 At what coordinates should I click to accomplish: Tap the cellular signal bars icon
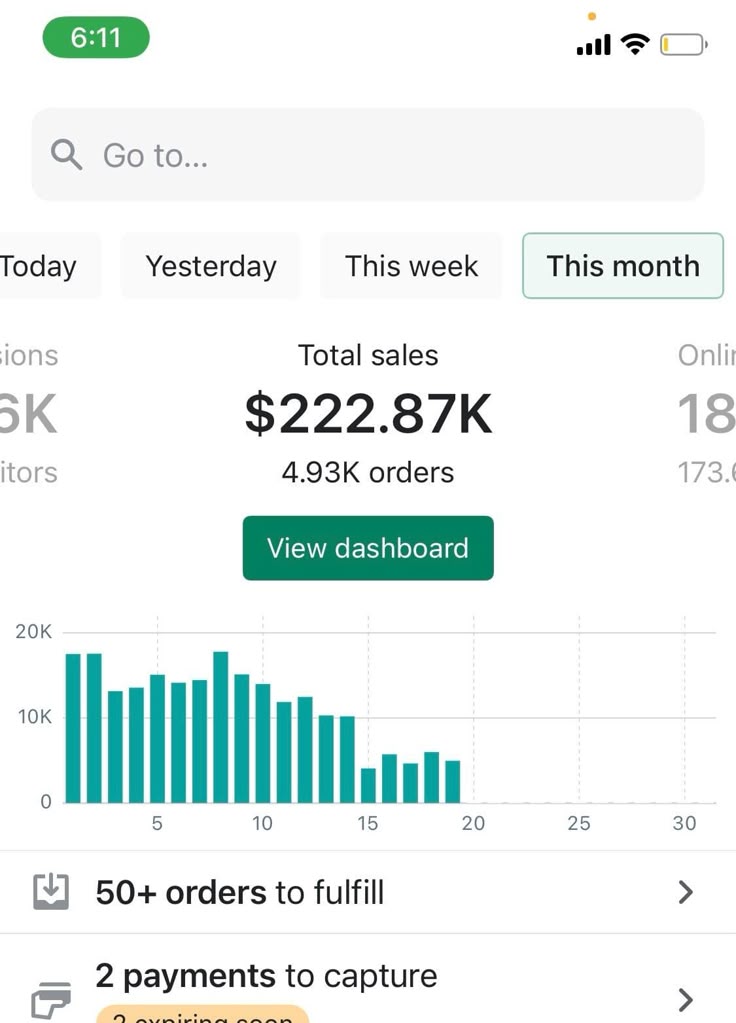click(594, 45)
